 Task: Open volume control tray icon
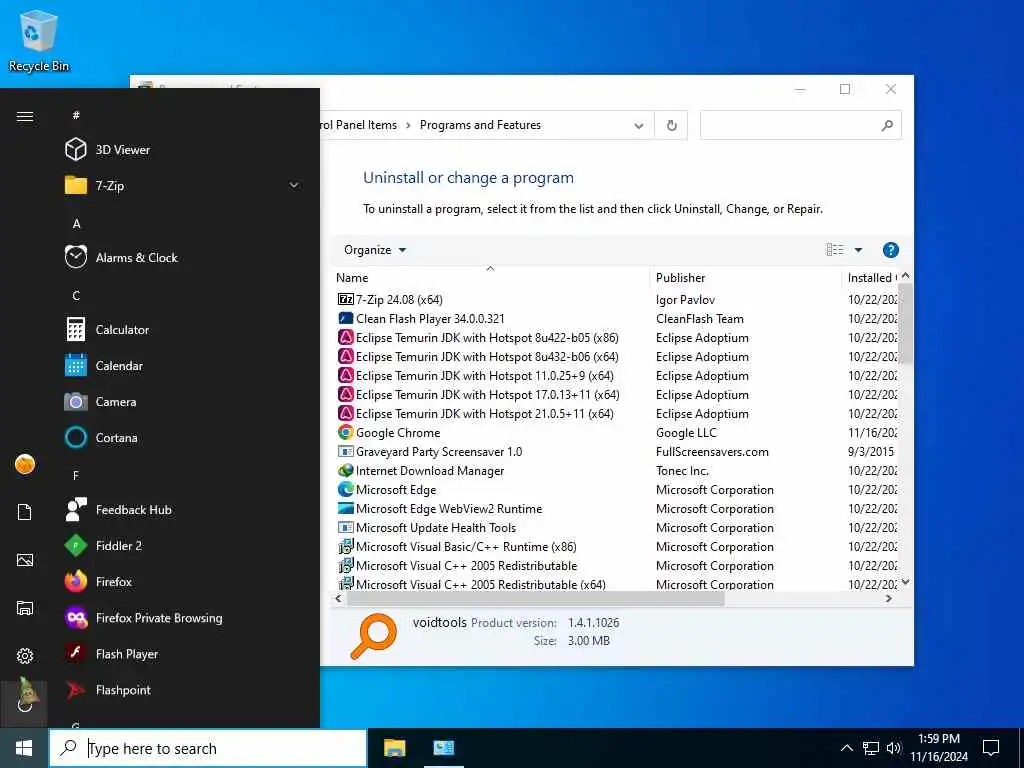(x=894, y=748)
